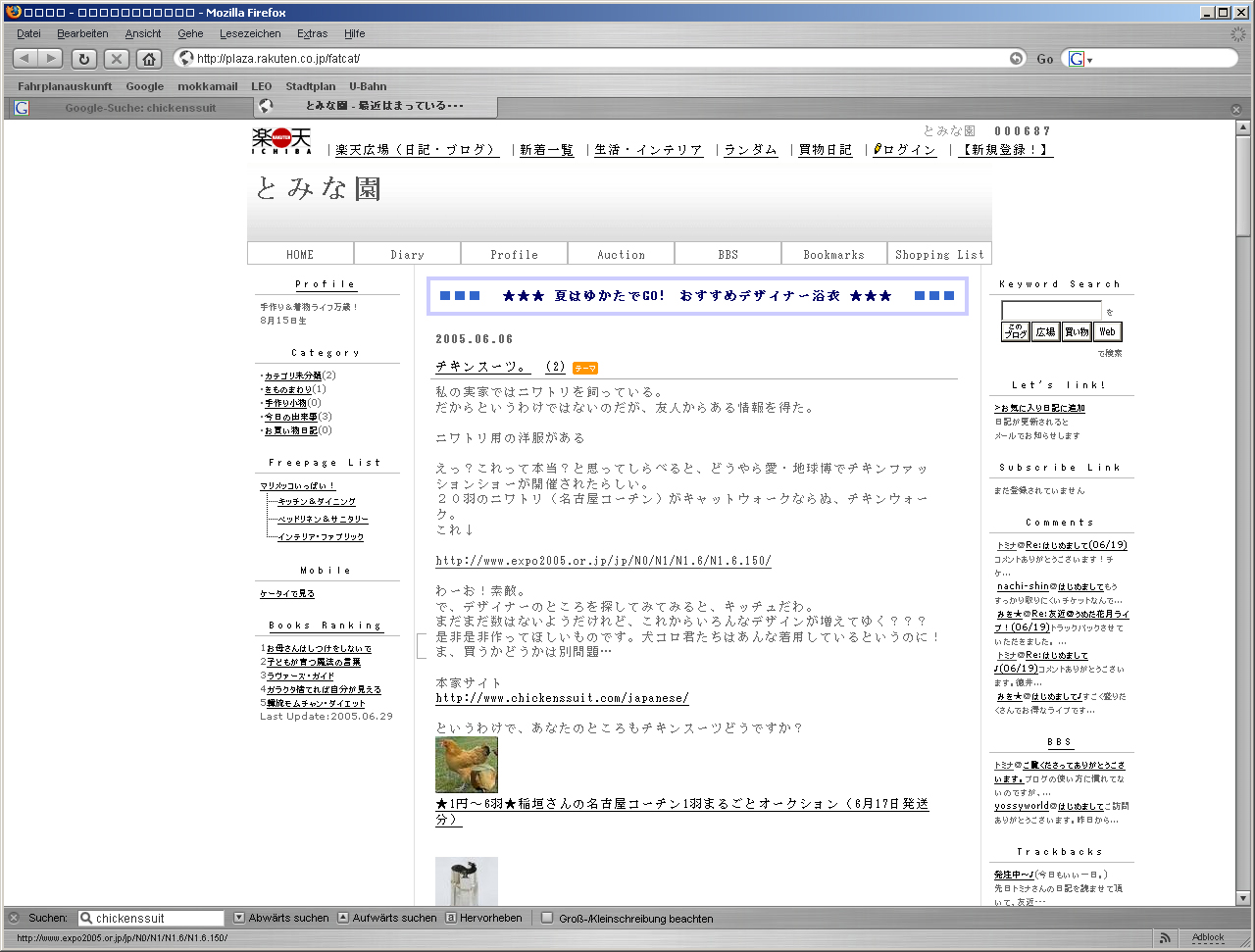Image resolution: width=1255 pixels, height=952 pixels.
Task: Open the Bookmarks site navigation tab
Action: pyautogui.click(x=834, y=254)
